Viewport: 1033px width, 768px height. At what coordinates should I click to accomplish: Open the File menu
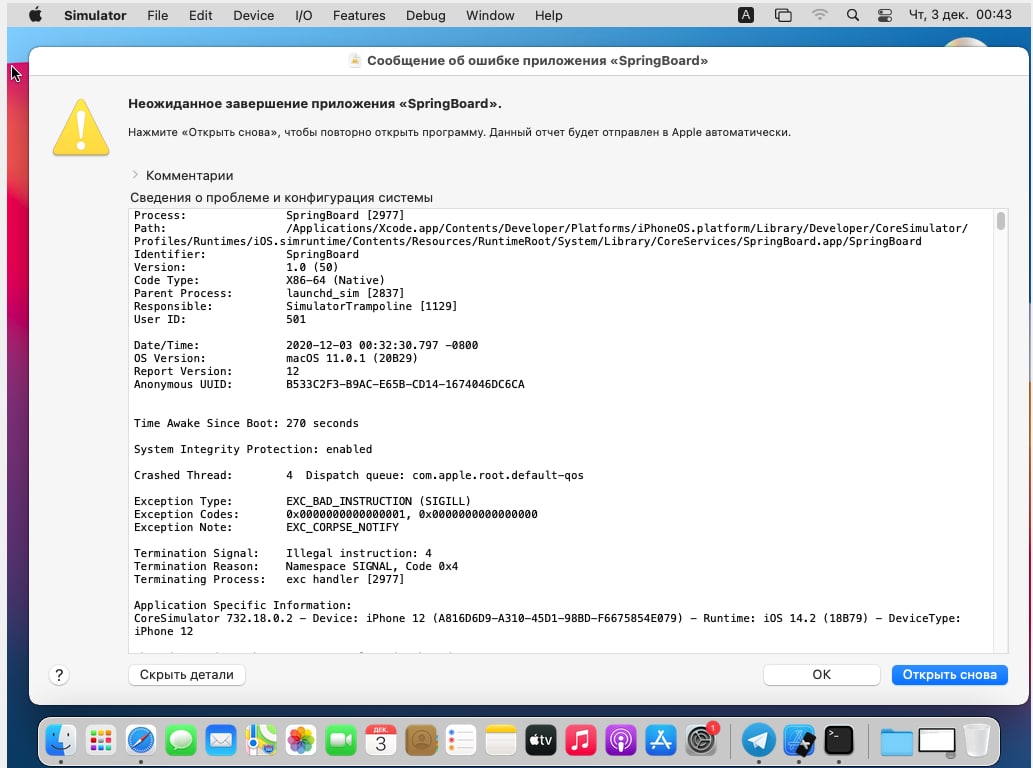coord(157,15)
